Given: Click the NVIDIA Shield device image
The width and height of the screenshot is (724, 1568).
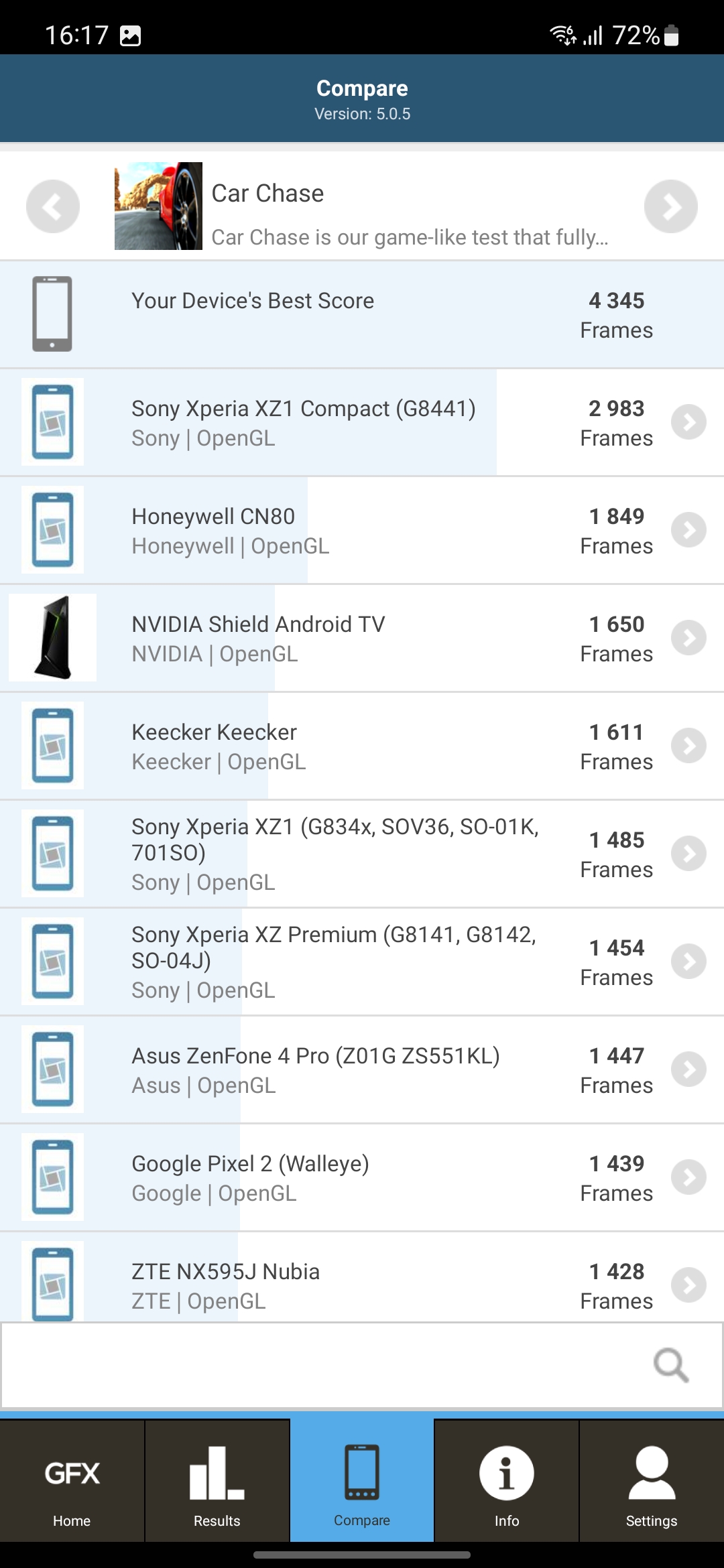Looking at the screenshot, I should click(x=52, y=638).
